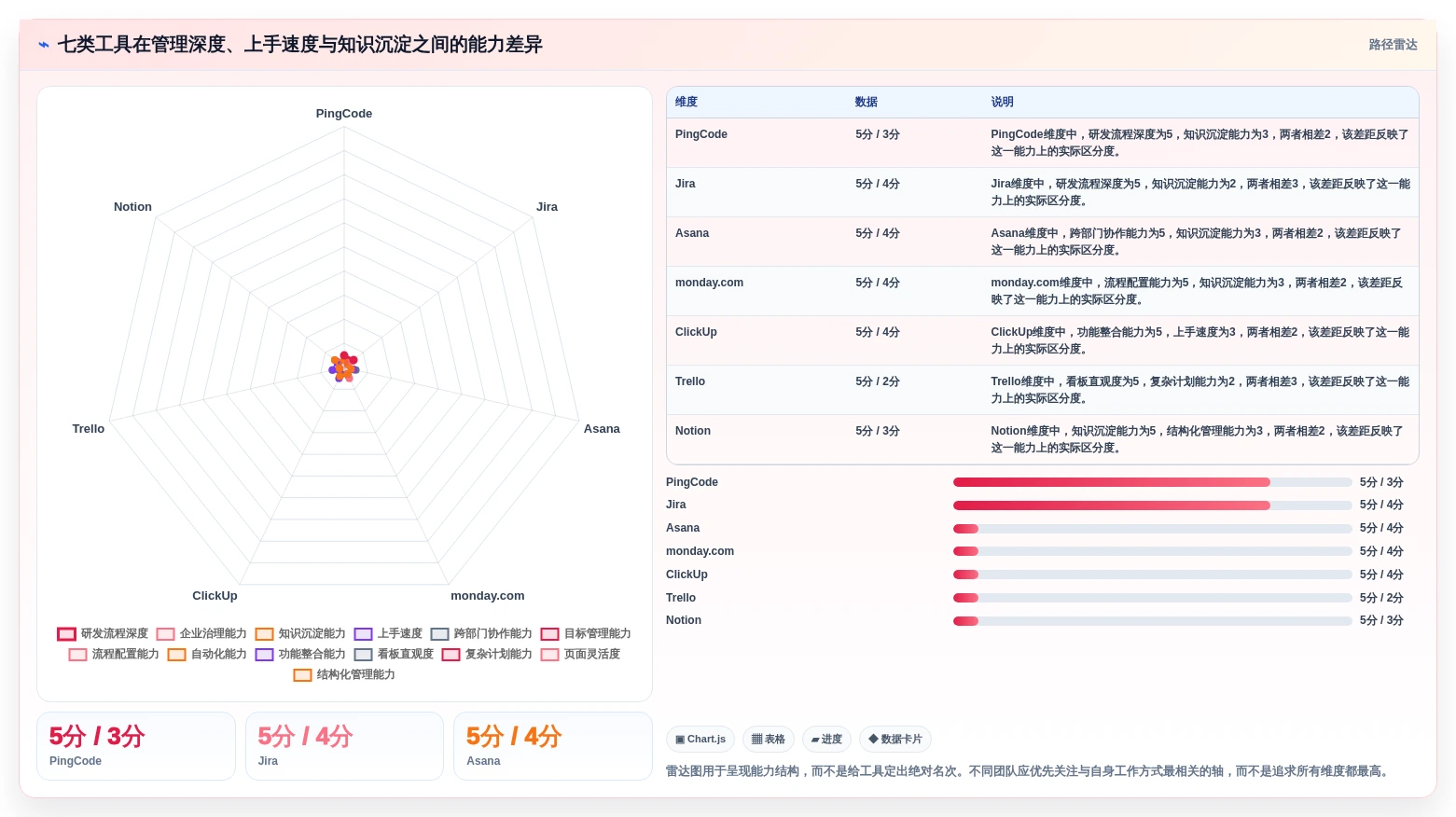Click the Notion axis label on the radar
The width and height of the screenshot is (1456, 817).
point(132,207)
